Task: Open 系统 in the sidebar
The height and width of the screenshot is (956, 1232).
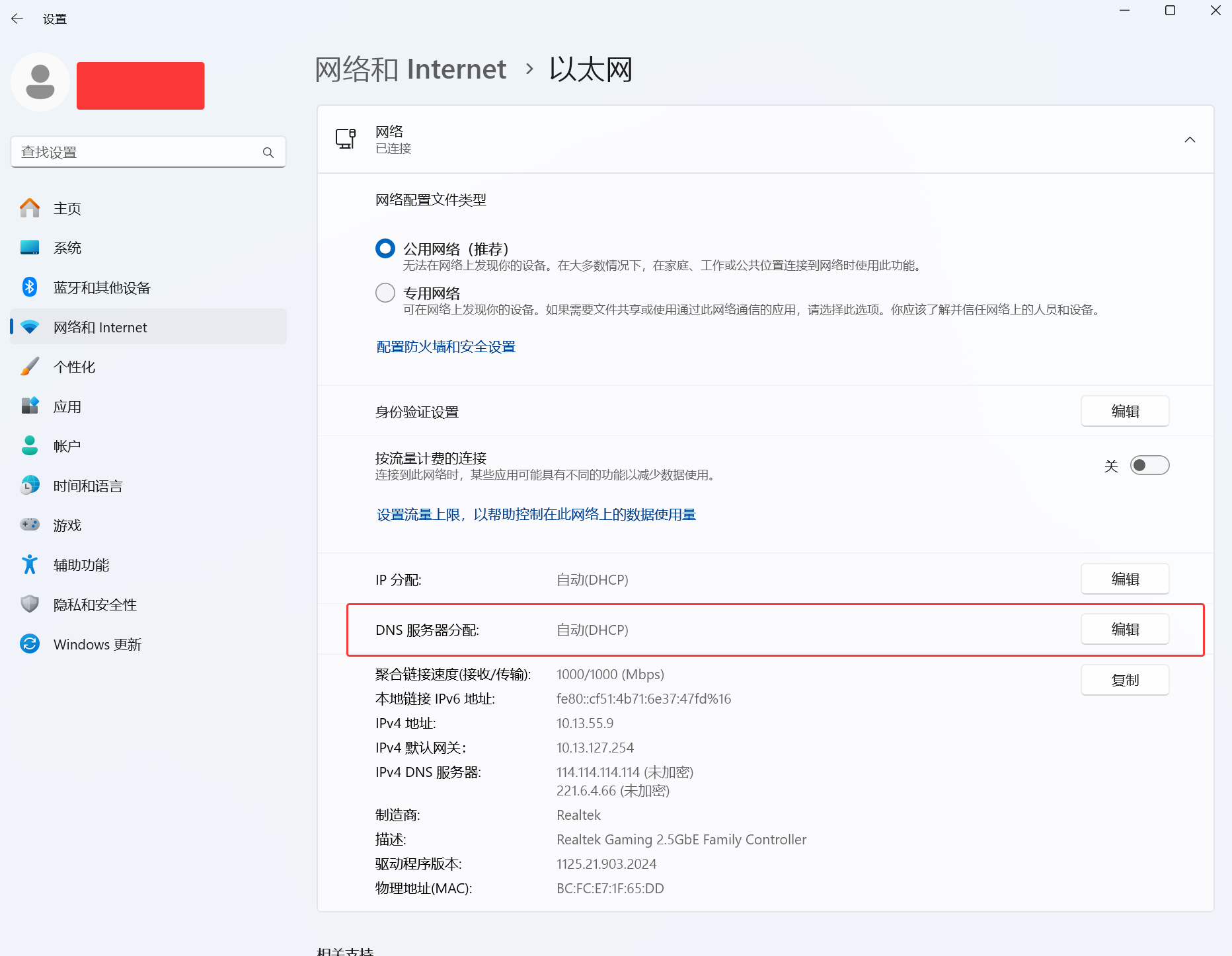Action: coord(67,248)
